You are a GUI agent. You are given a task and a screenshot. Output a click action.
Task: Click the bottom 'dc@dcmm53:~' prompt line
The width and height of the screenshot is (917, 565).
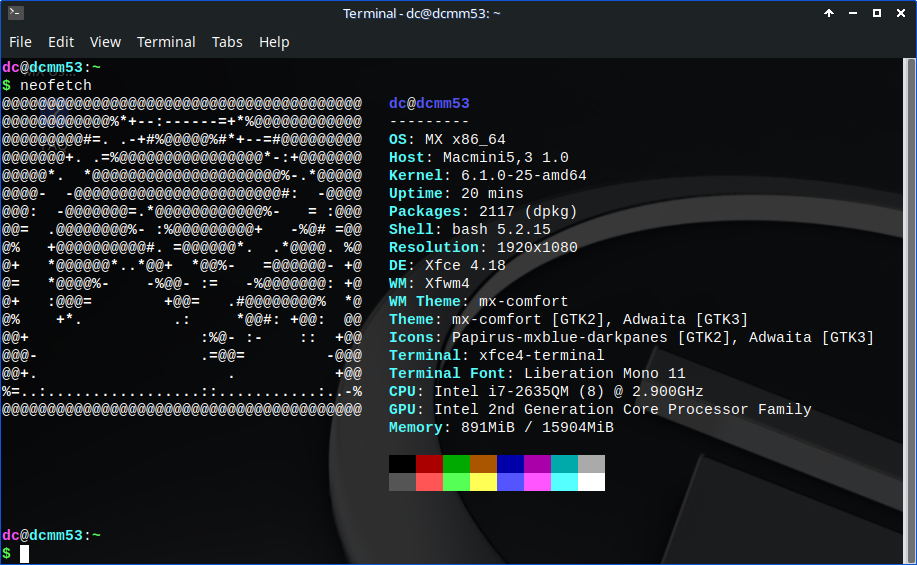51,536
